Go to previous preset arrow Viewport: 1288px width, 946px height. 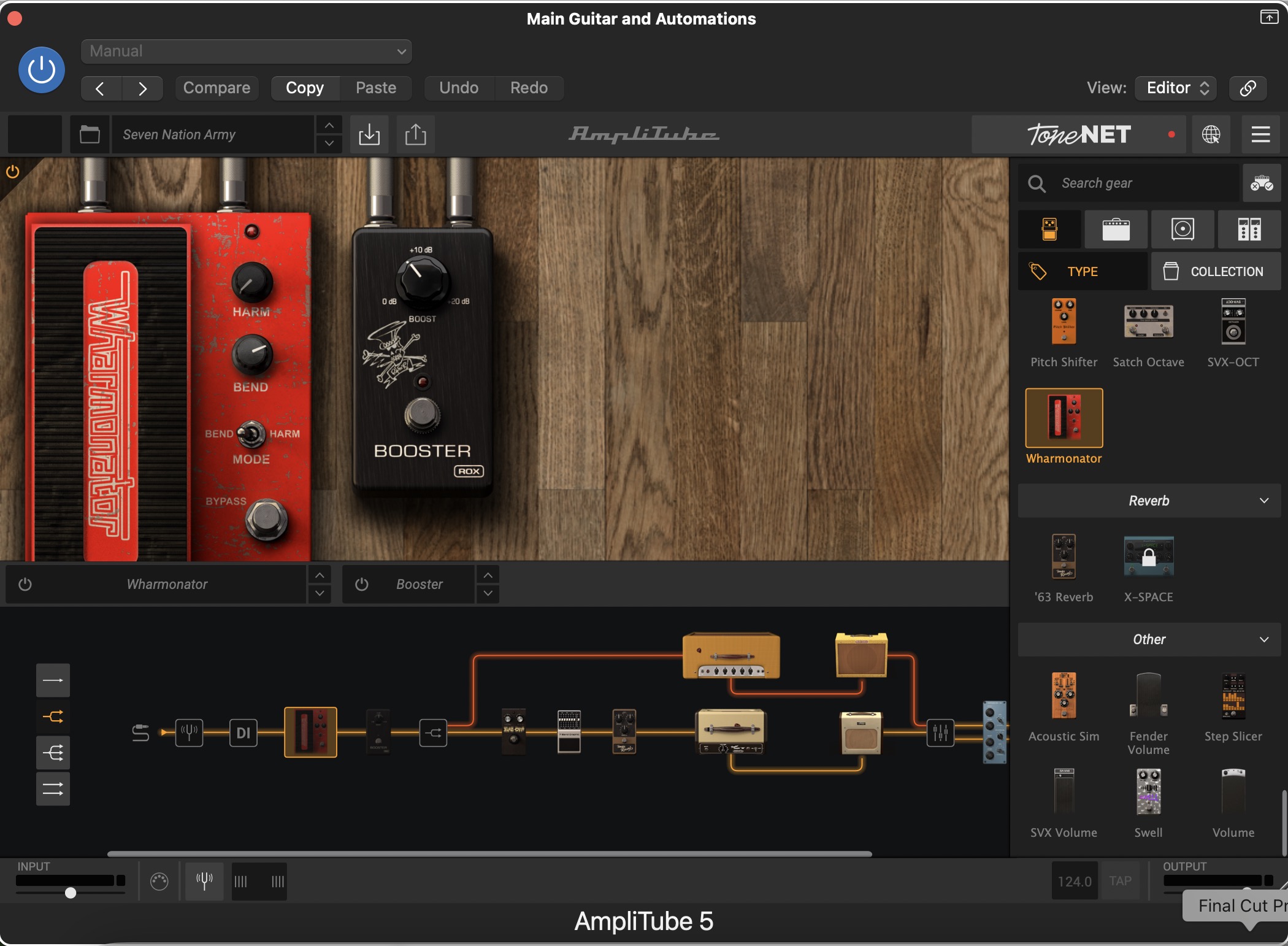click(x=101, y=88)
